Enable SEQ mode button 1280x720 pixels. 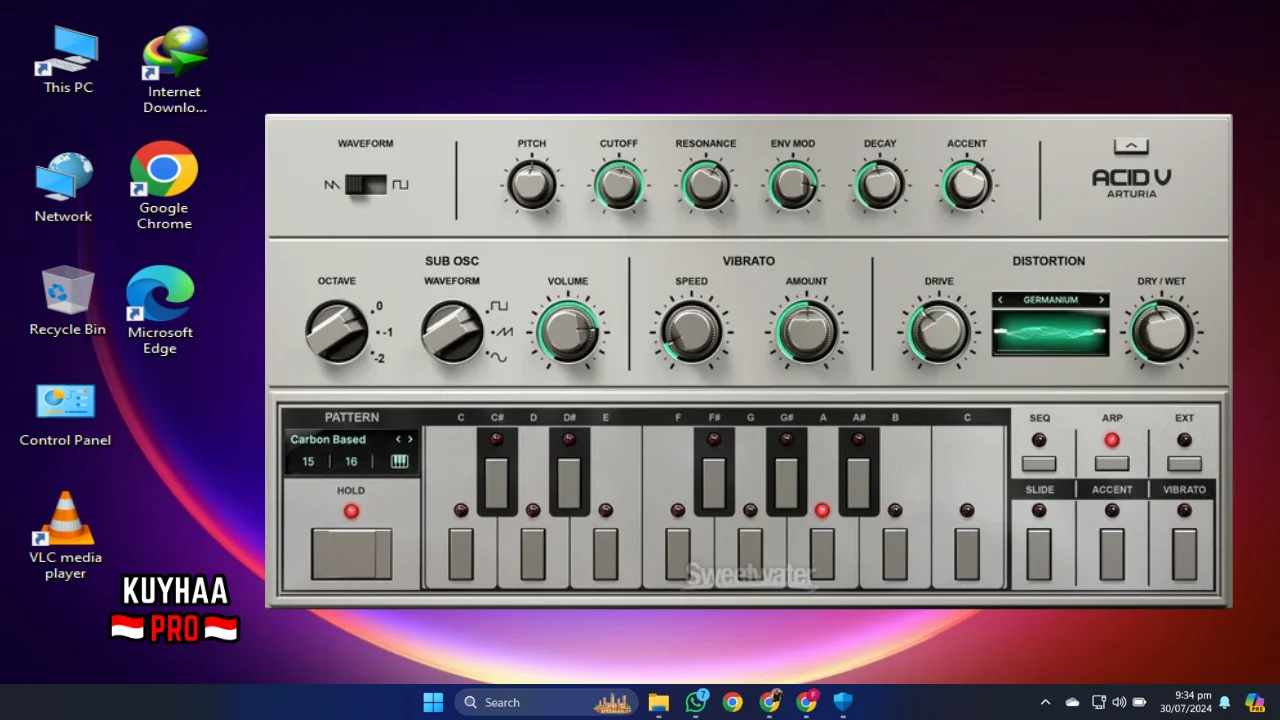pyautogui.click(x=1039, y=464)
